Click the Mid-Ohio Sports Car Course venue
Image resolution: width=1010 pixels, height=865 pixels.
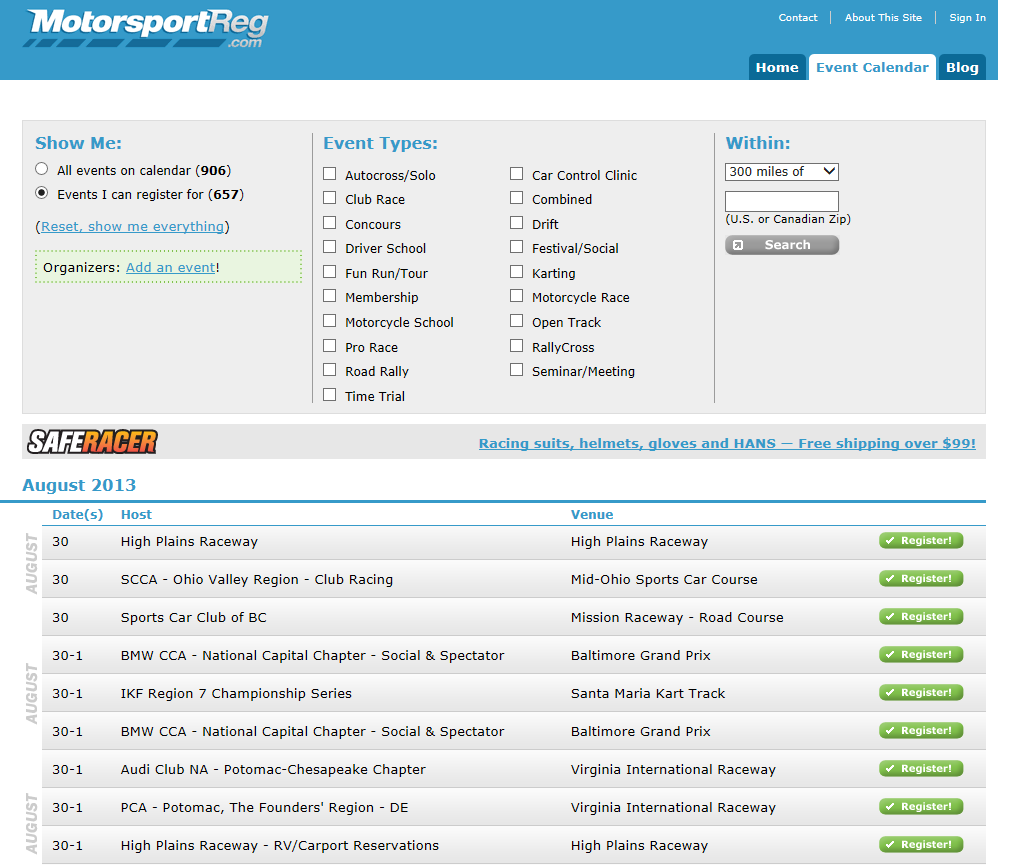pyautogui.click(x=664, y=580)
